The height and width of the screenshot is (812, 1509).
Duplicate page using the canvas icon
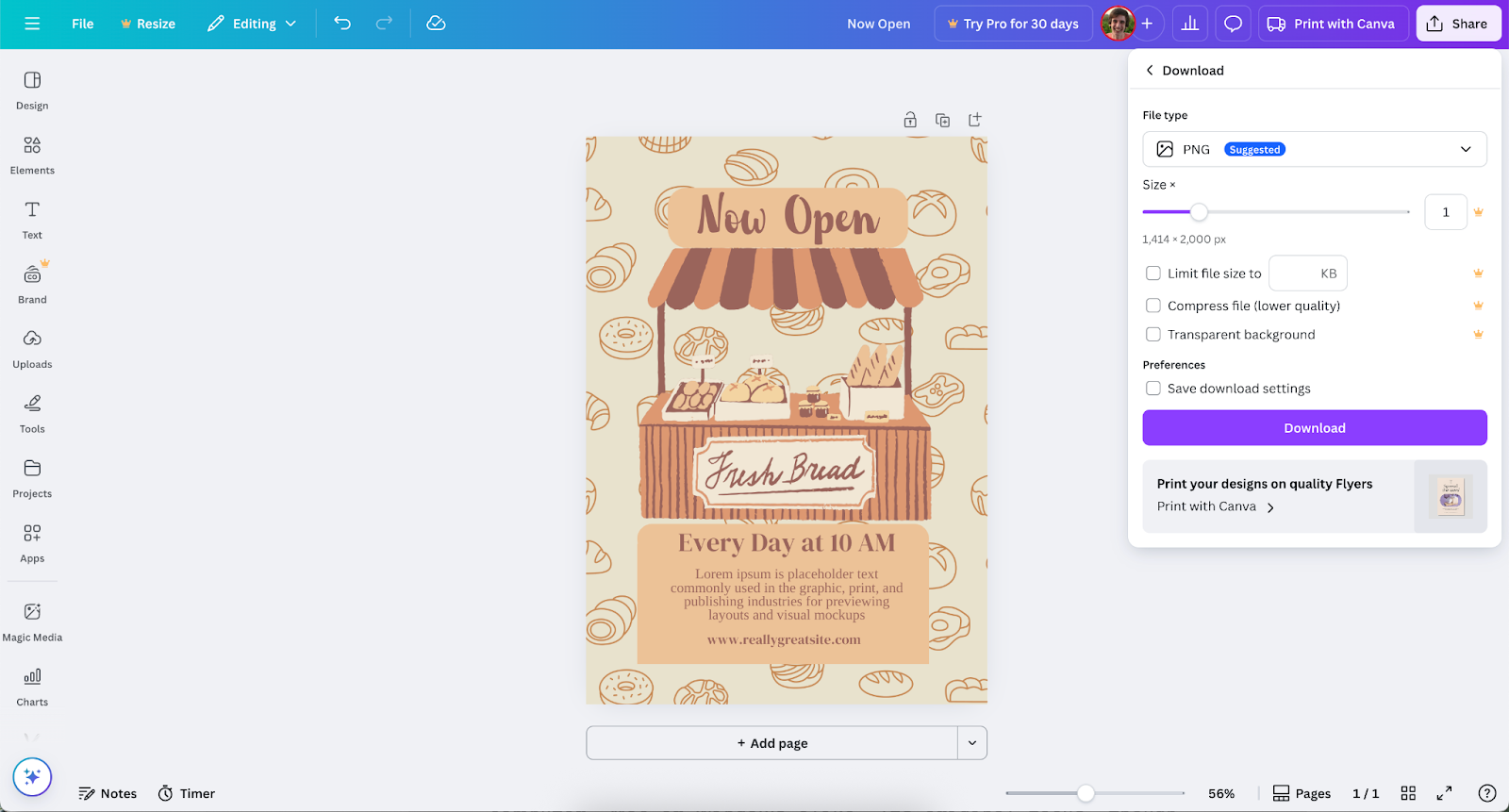click(942, 120)
